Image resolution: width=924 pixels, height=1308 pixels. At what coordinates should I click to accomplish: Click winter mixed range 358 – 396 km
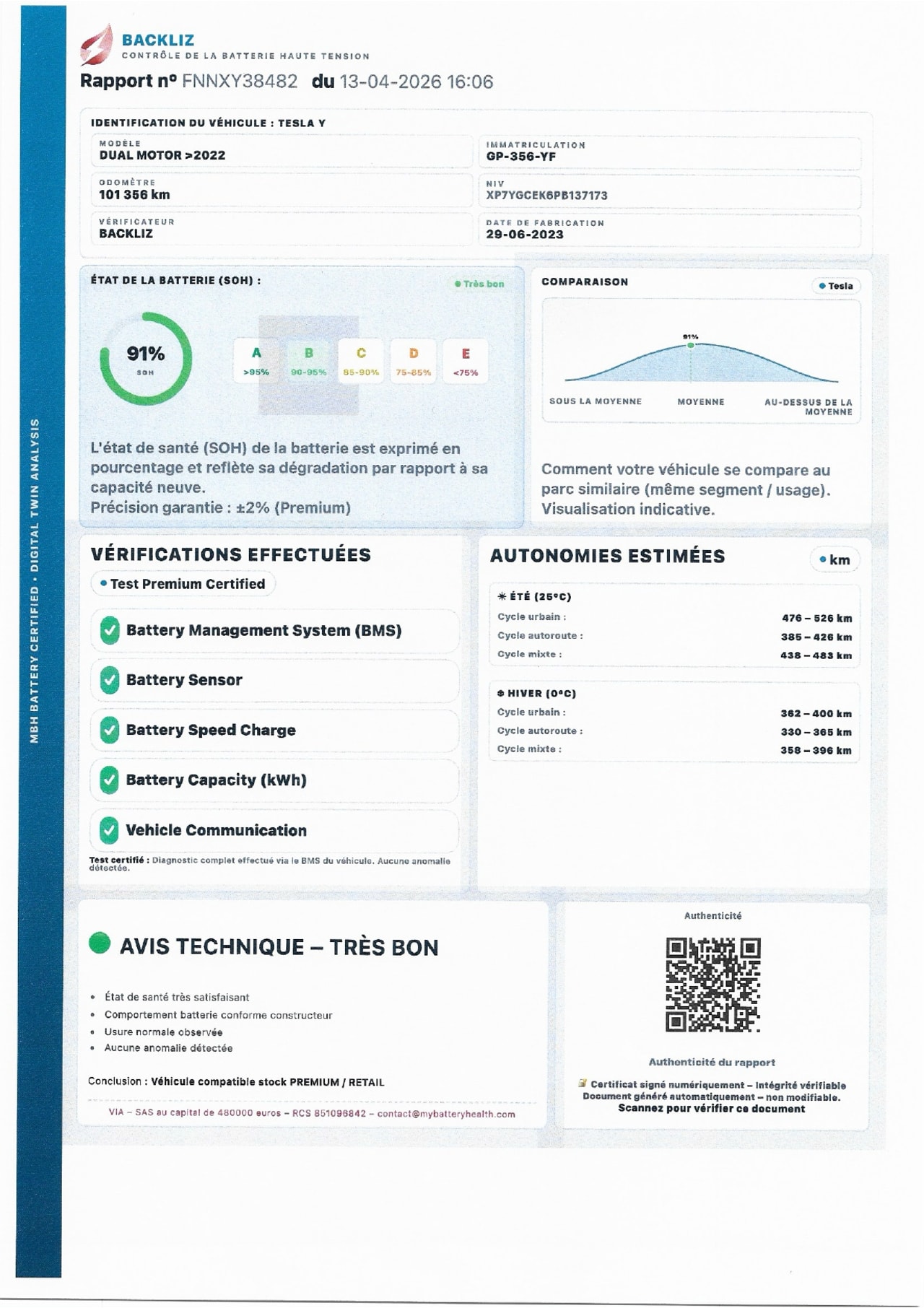[816, 751]
